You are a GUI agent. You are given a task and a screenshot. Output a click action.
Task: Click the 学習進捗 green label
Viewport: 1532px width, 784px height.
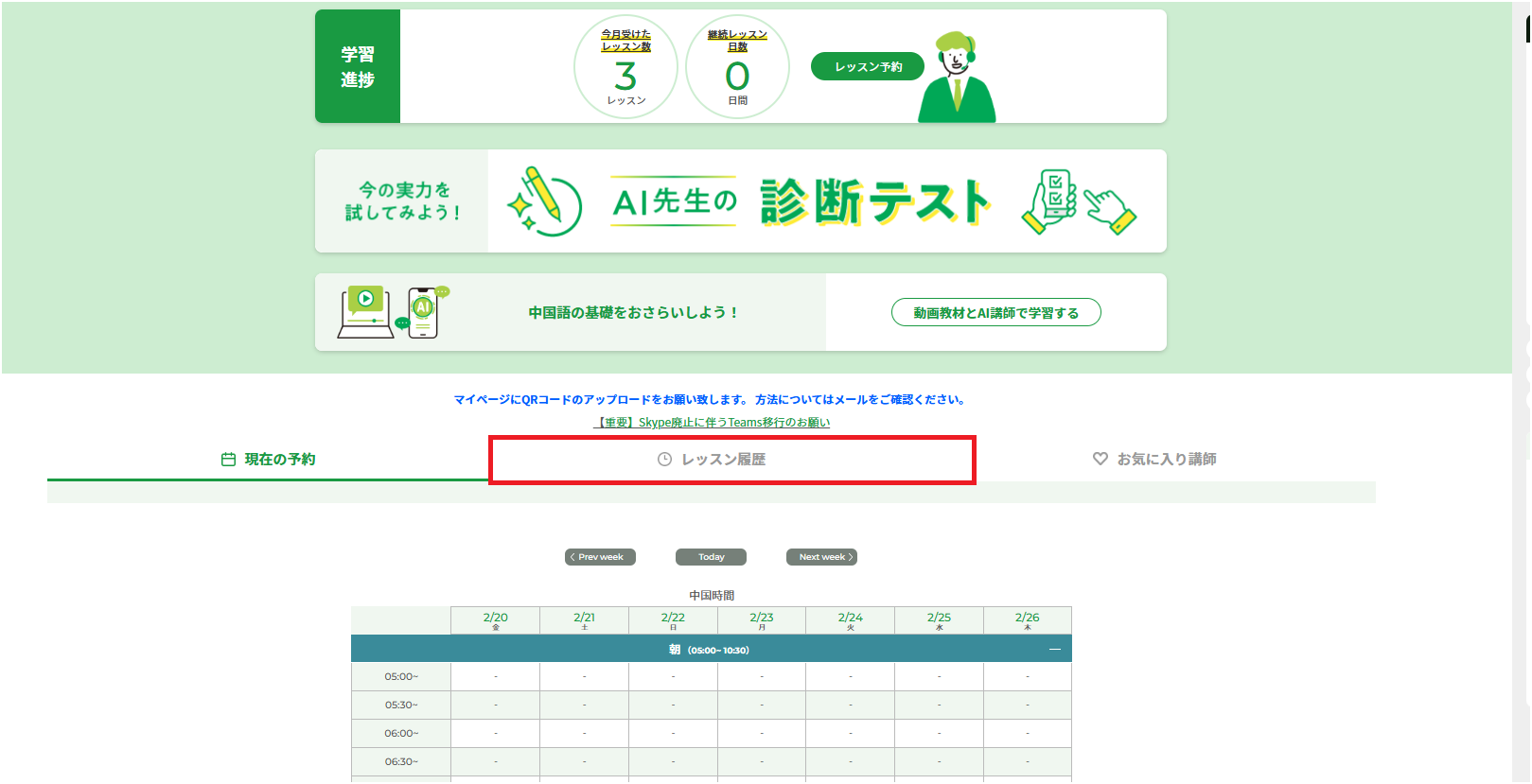coord(358,66)
